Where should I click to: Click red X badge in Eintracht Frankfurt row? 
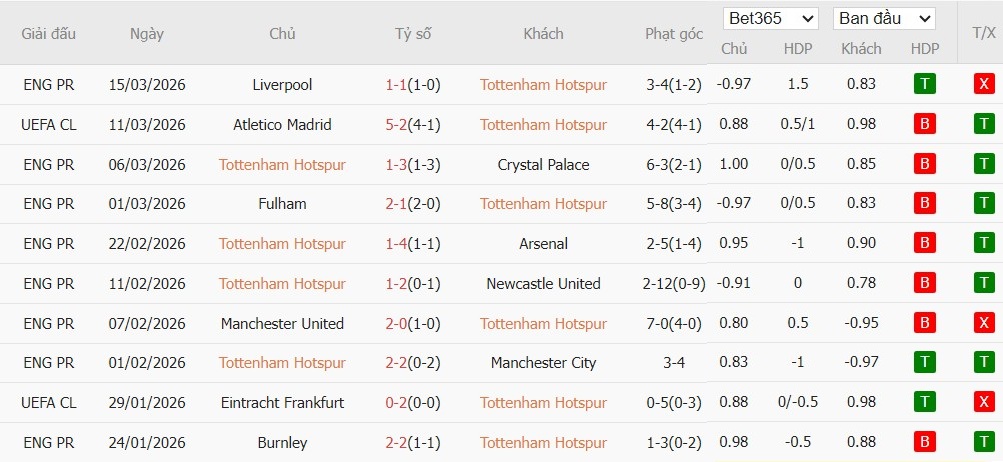[x=984, y=402]
